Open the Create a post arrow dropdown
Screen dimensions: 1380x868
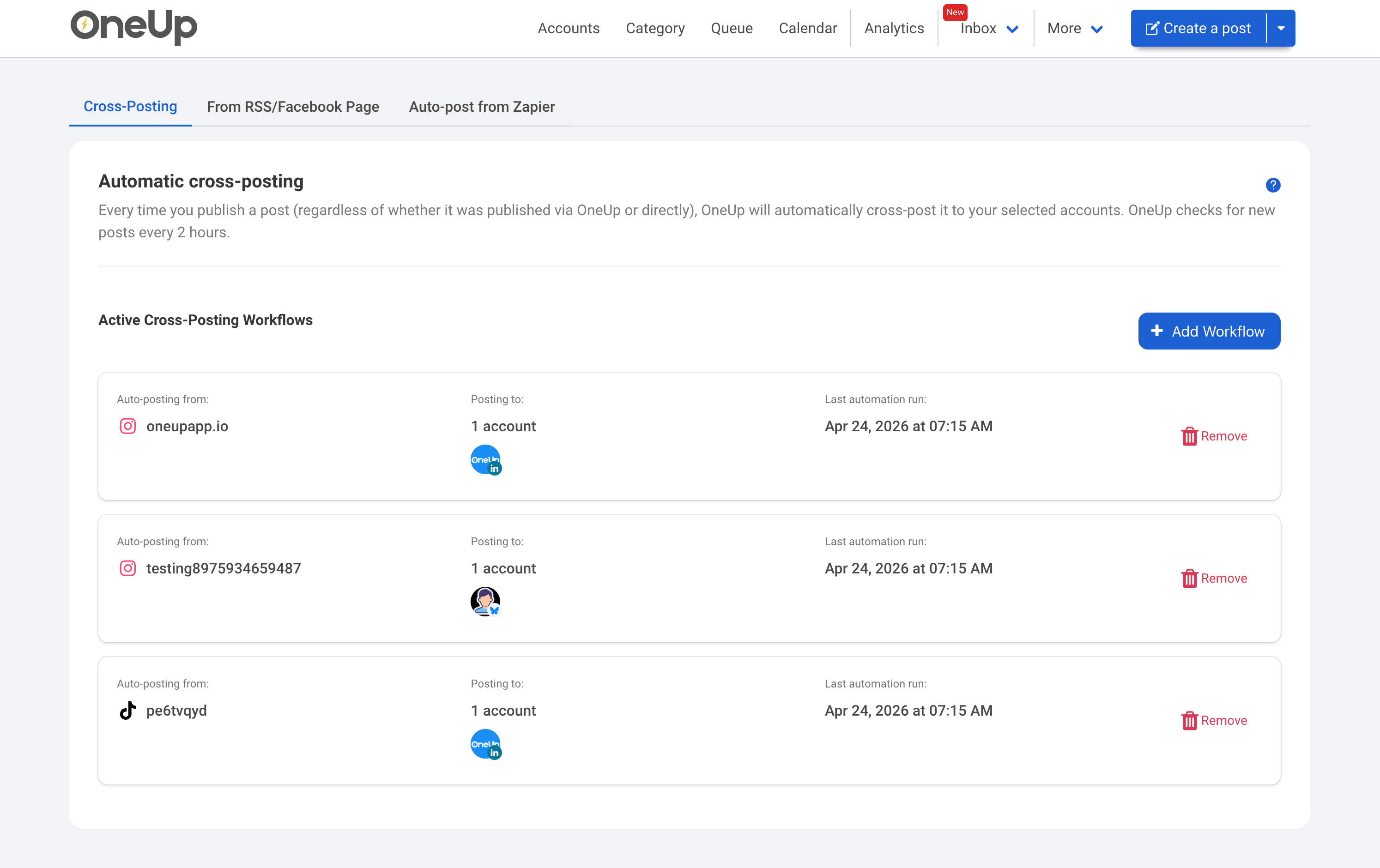[1281, 28]
